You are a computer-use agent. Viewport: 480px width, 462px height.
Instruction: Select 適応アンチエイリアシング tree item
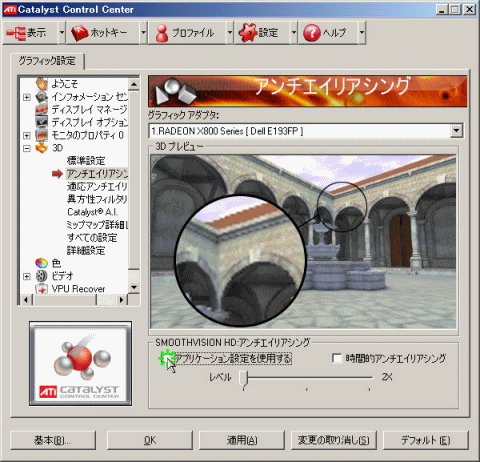(x=97, y=186)
